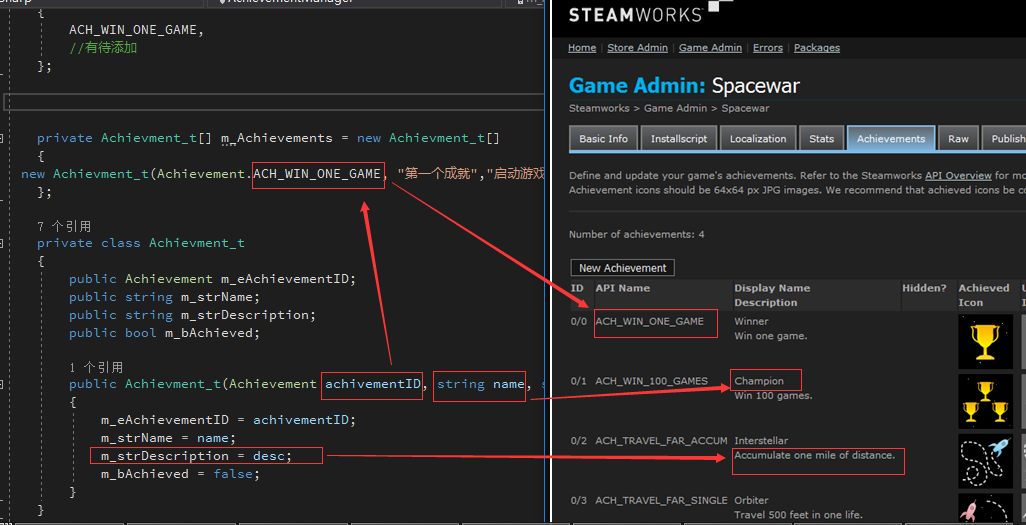The width and height of the screenshot is (1026, 525).
Task: Click 'private class Achievment_t' declaration
Action: (x=141, y=243)
